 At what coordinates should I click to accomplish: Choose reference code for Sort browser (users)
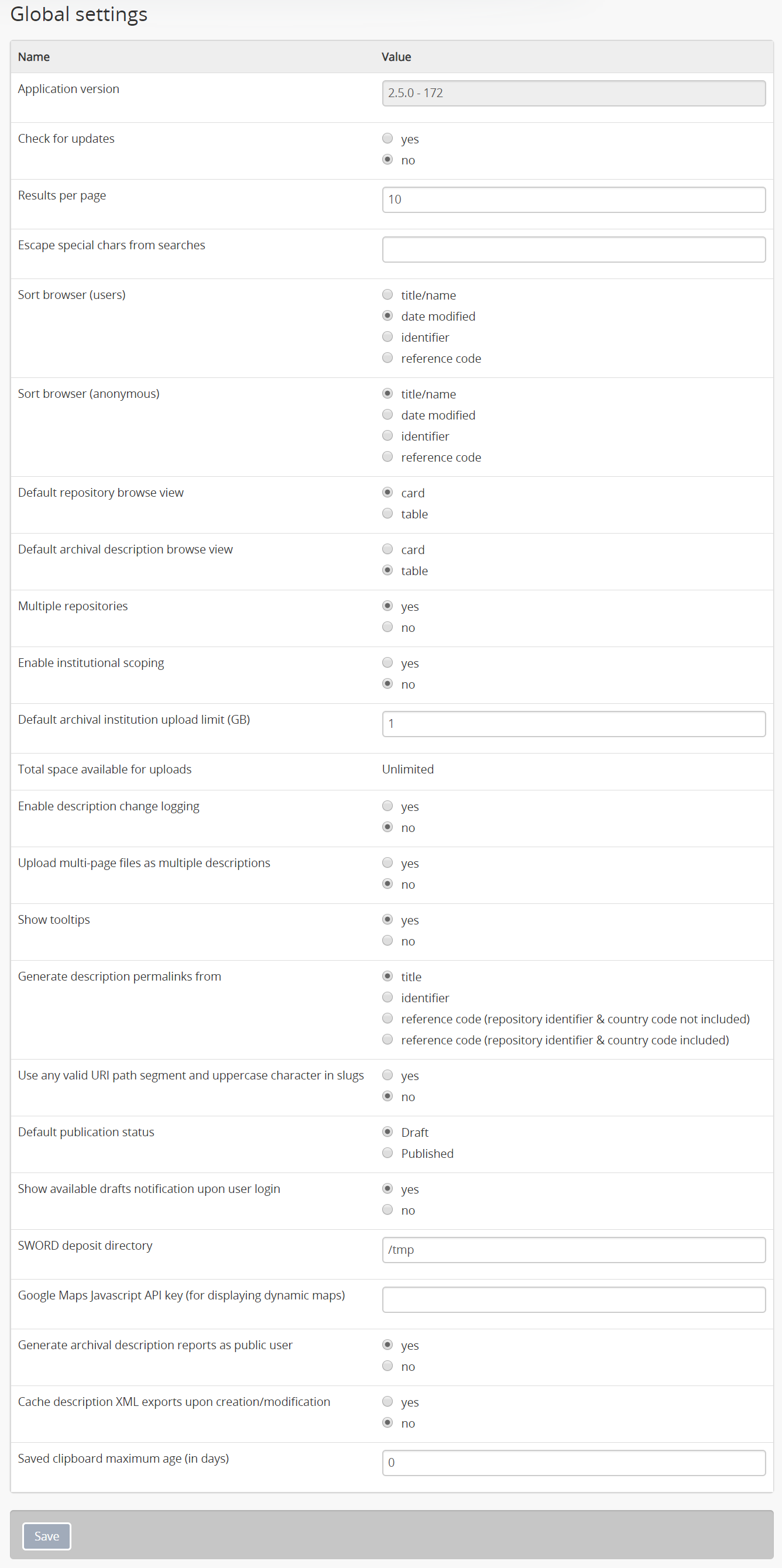point(387,358)
